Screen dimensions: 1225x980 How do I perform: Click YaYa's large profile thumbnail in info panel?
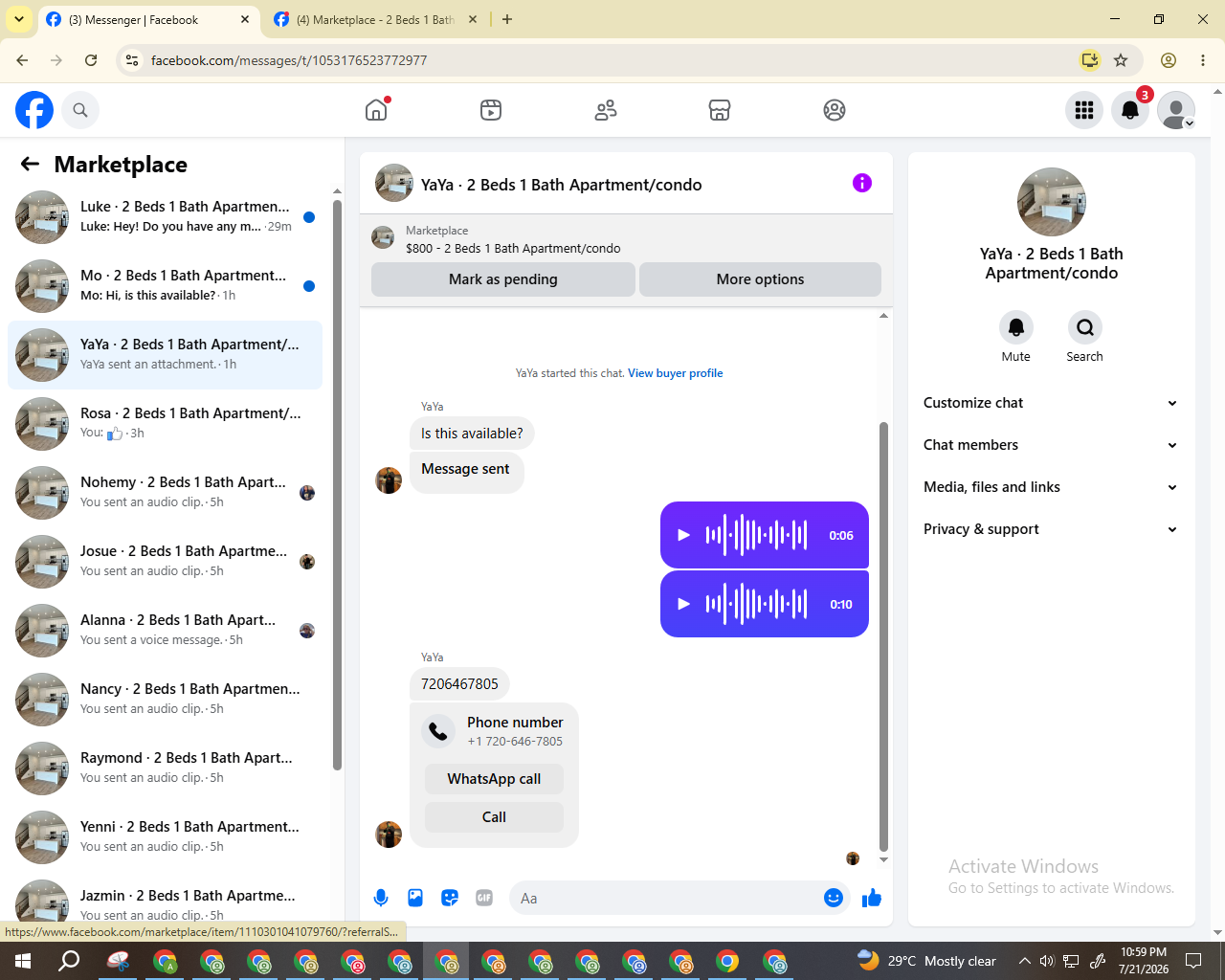coord(1051,202)
